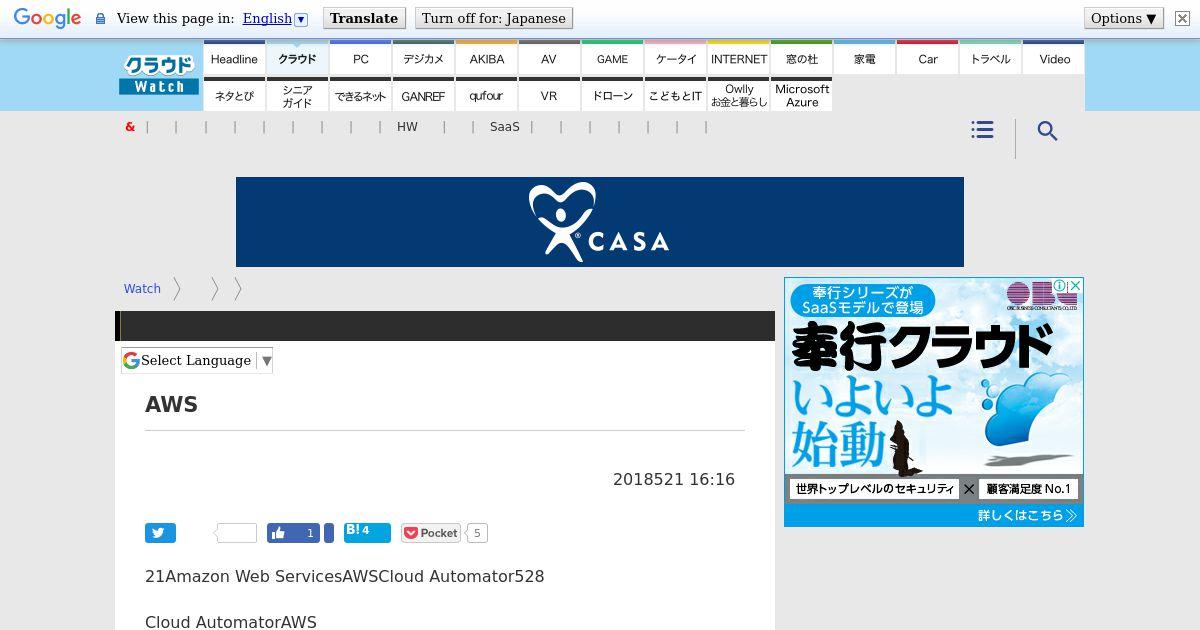Save article to Pocket

(431, 533)
